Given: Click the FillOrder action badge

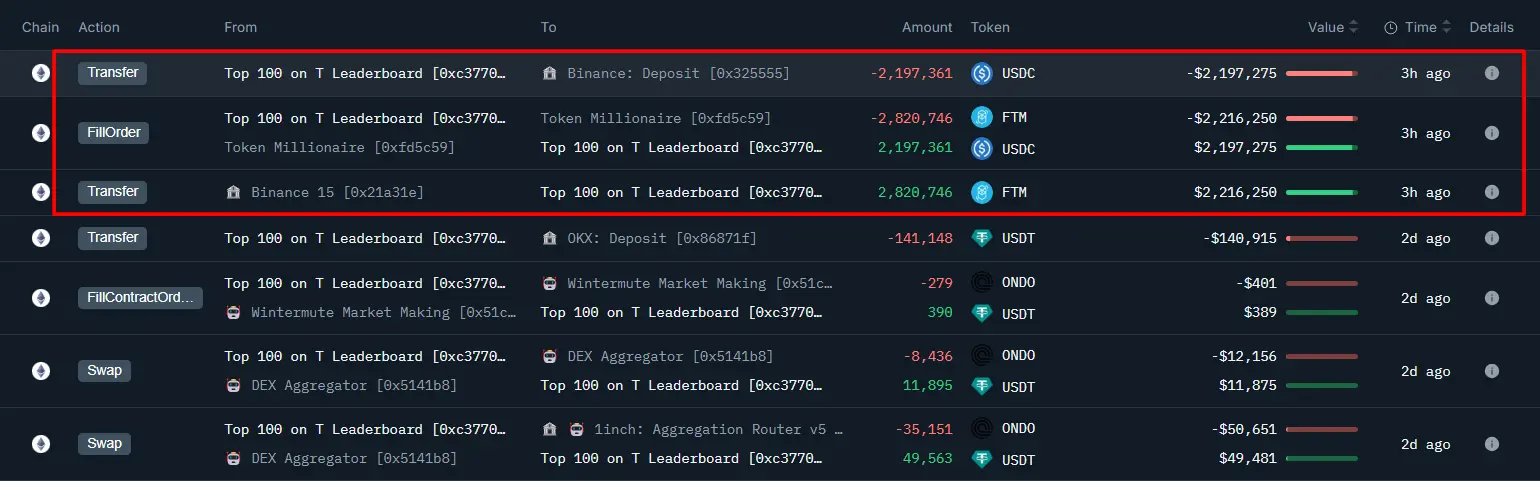Looking at the screenshot, I should (113, 133).
